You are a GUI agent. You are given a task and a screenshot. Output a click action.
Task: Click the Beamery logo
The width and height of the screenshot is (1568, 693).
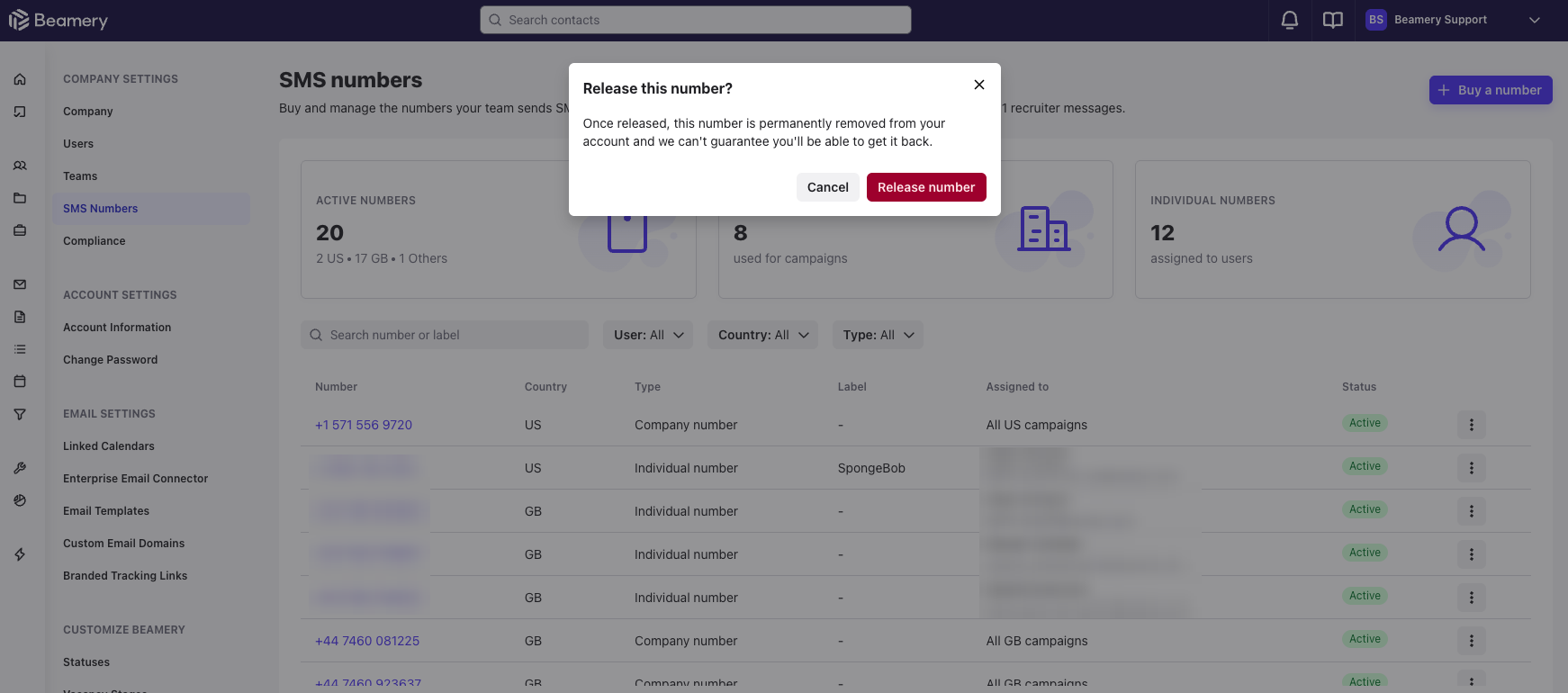(59, 20)
